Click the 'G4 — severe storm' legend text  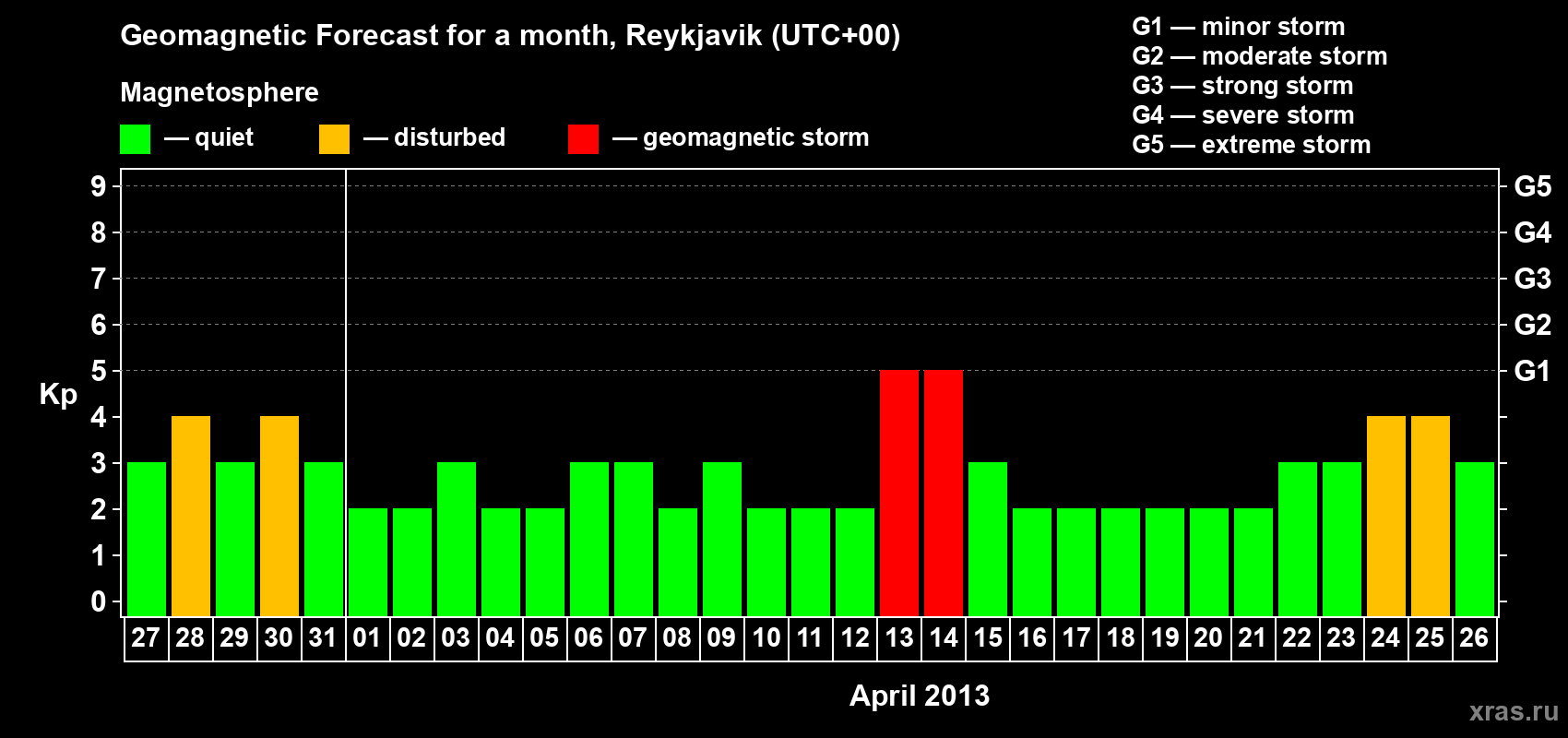point(1243,115)
